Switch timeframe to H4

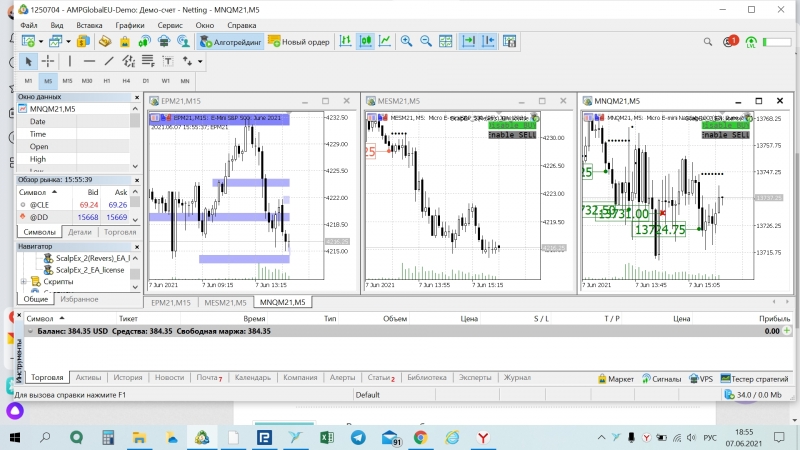coord(126,81)
